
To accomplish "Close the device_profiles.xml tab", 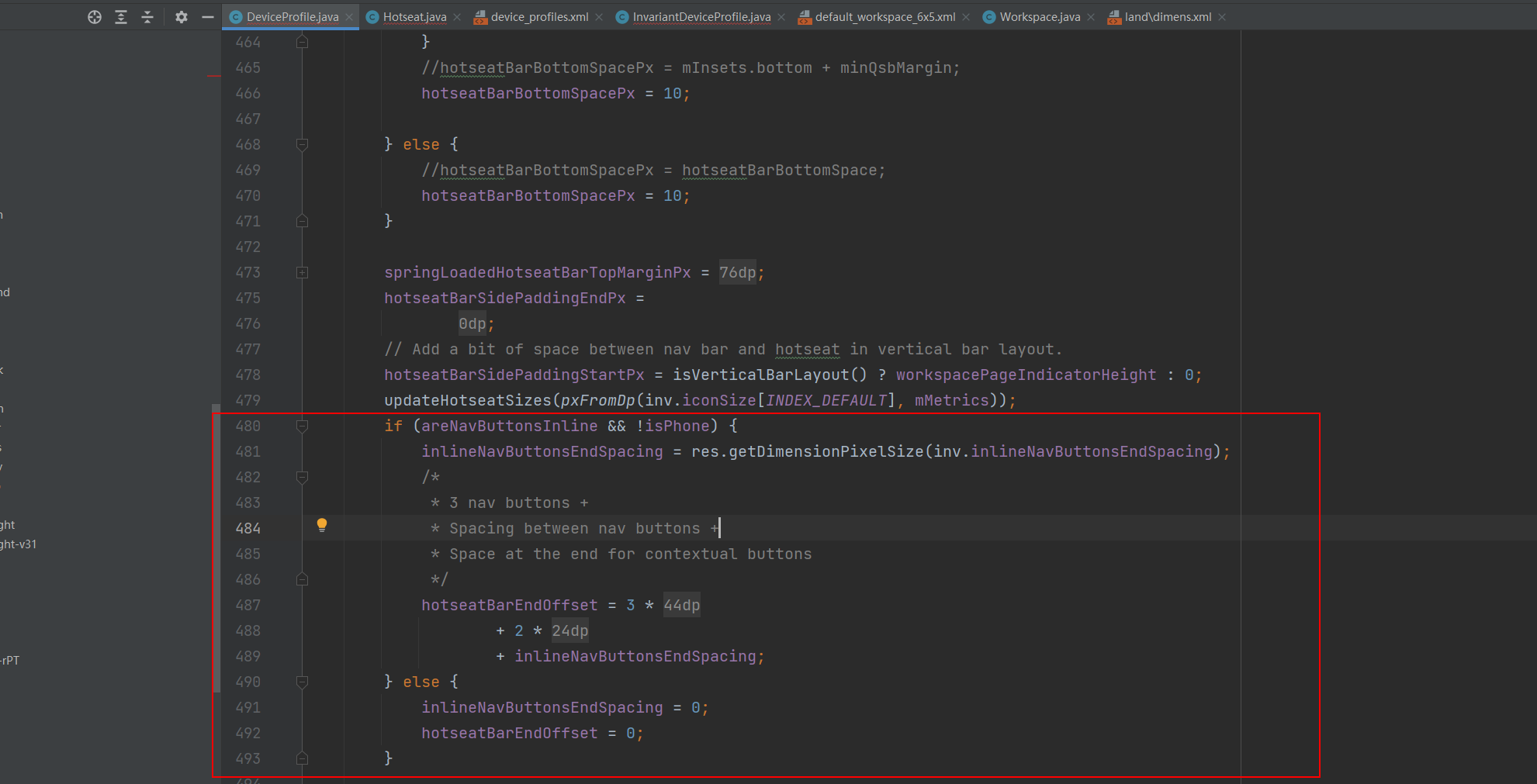I will pyautogui.click(x=599, y=17).
